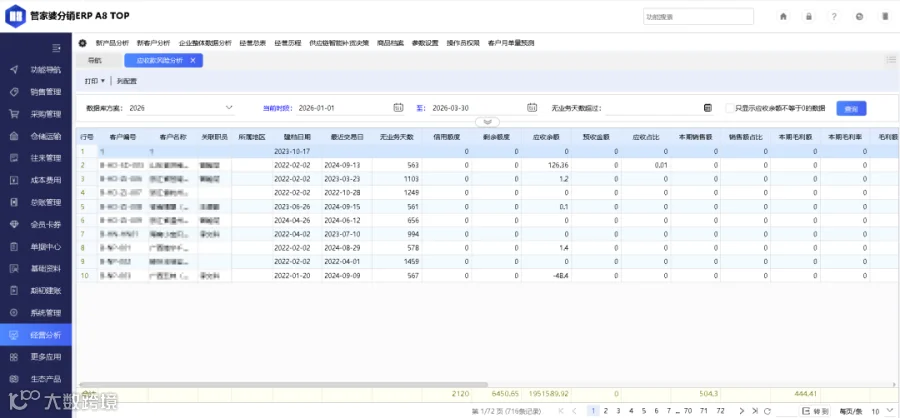Open 期初建账 sidebar module

point(36,291)
